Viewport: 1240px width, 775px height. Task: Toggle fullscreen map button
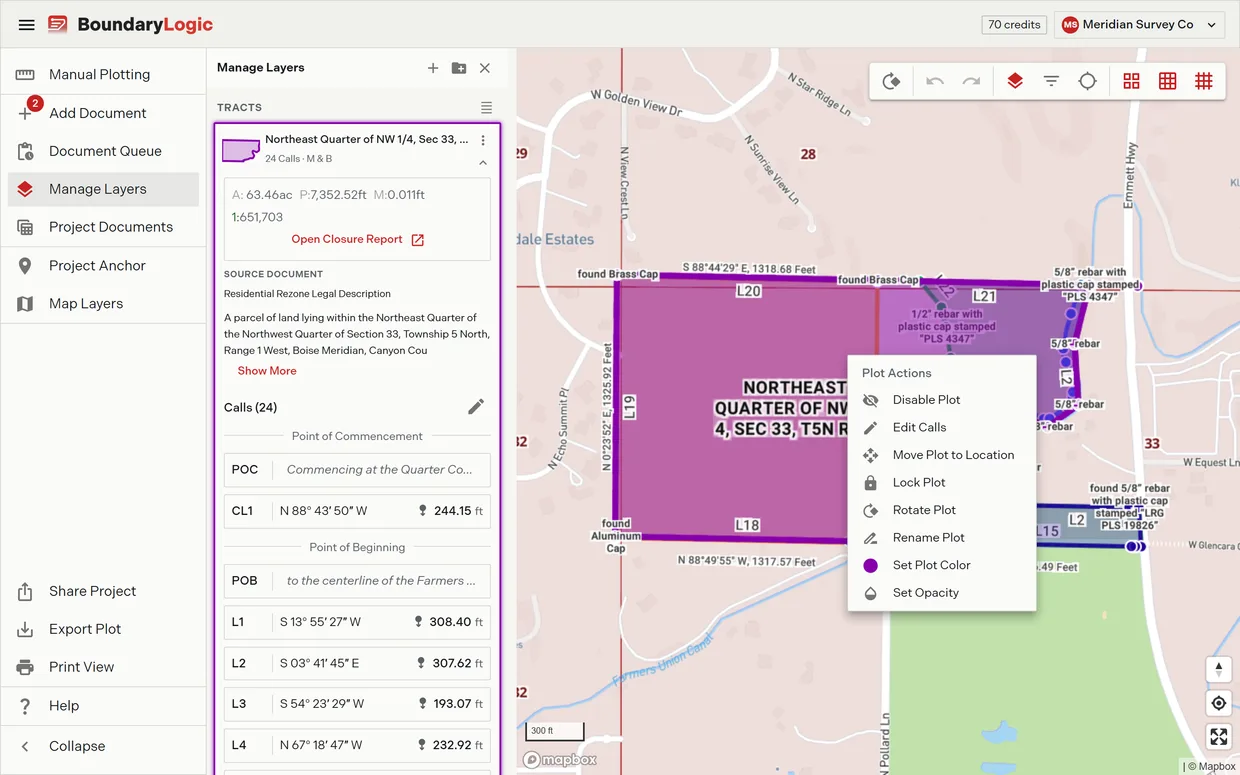1218,737
